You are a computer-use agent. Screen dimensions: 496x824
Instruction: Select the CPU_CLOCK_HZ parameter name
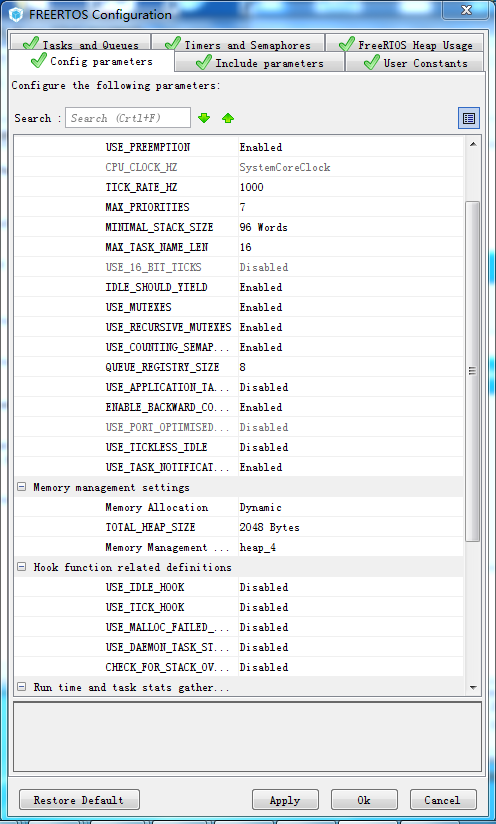pyautogui.click(x=141, y=167)
